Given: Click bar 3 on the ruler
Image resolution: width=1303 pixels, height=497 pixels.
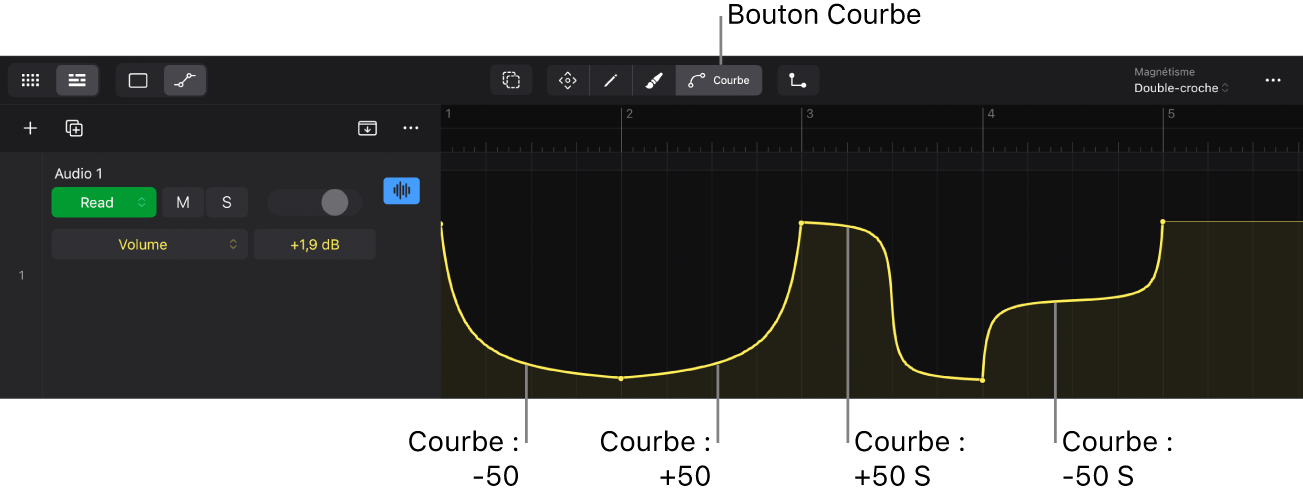Looking at the screenshot, I should 810,114.
